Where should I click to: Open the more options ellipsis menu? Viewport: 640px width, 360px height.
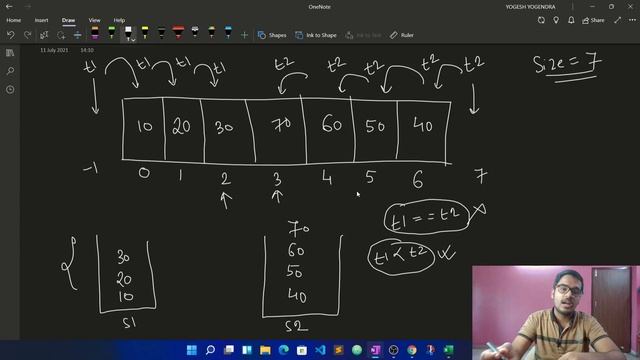[x=632, y=20]
